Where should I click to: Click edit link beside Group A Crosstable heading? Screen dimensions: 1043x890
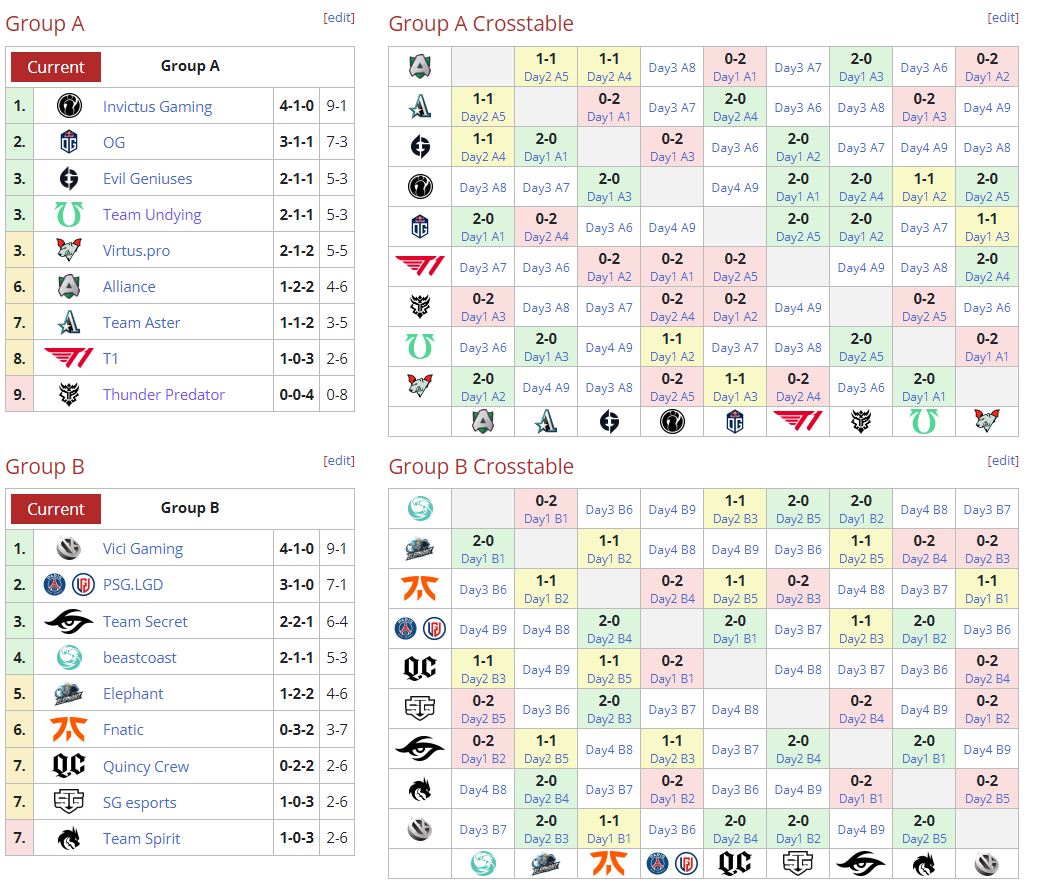[1003, 18]
